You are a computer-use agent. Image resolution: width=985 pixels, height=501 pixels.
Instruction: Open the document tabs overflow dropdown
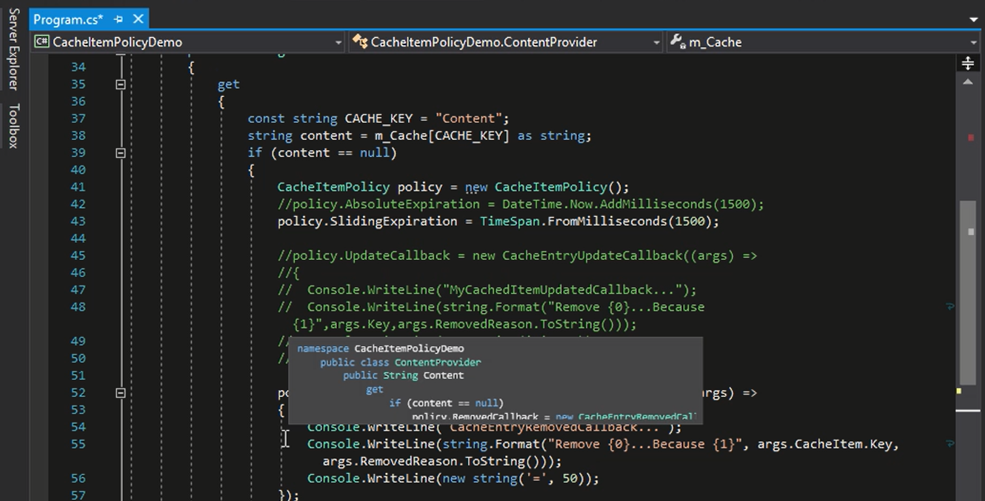(x=973, y=19)
